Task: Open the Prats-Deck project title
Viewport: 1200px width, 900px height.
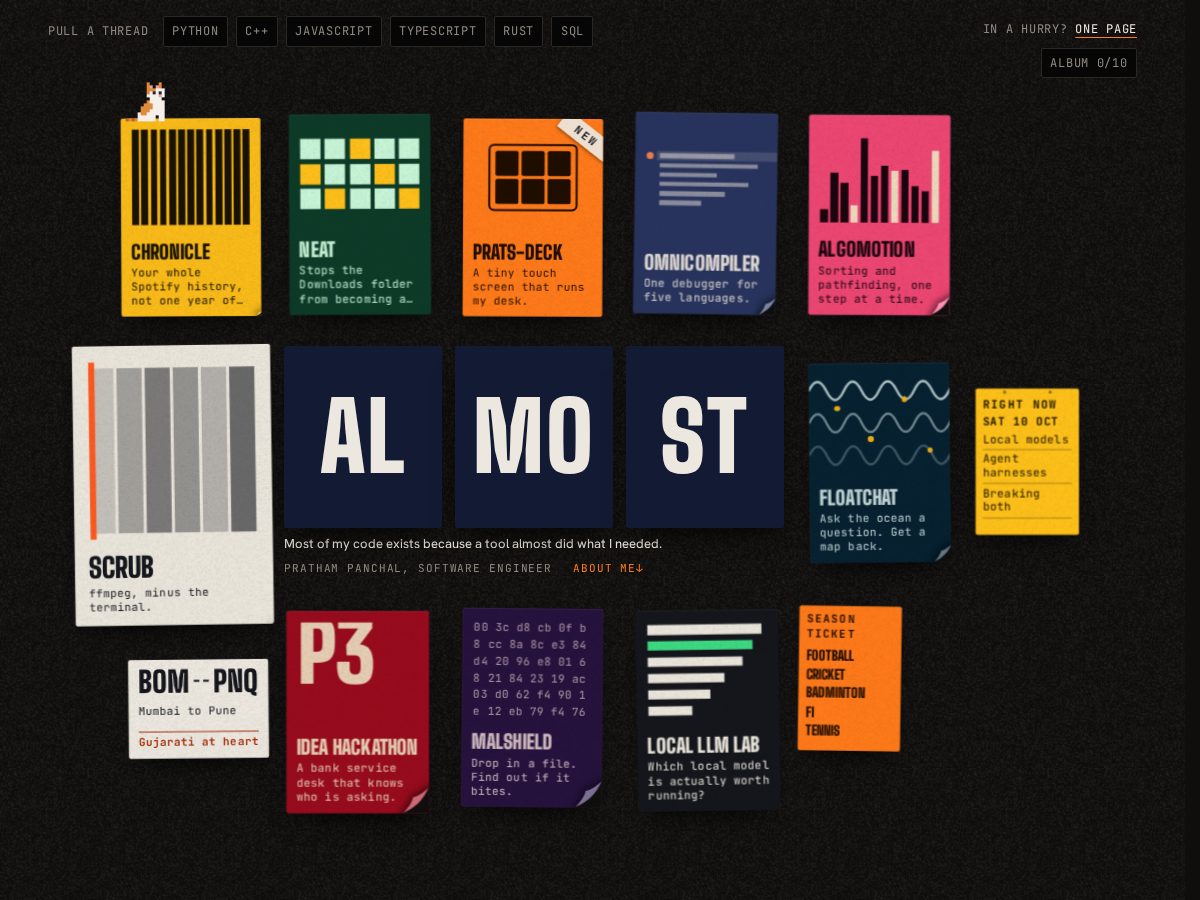Action: click(x=518, y=253)
